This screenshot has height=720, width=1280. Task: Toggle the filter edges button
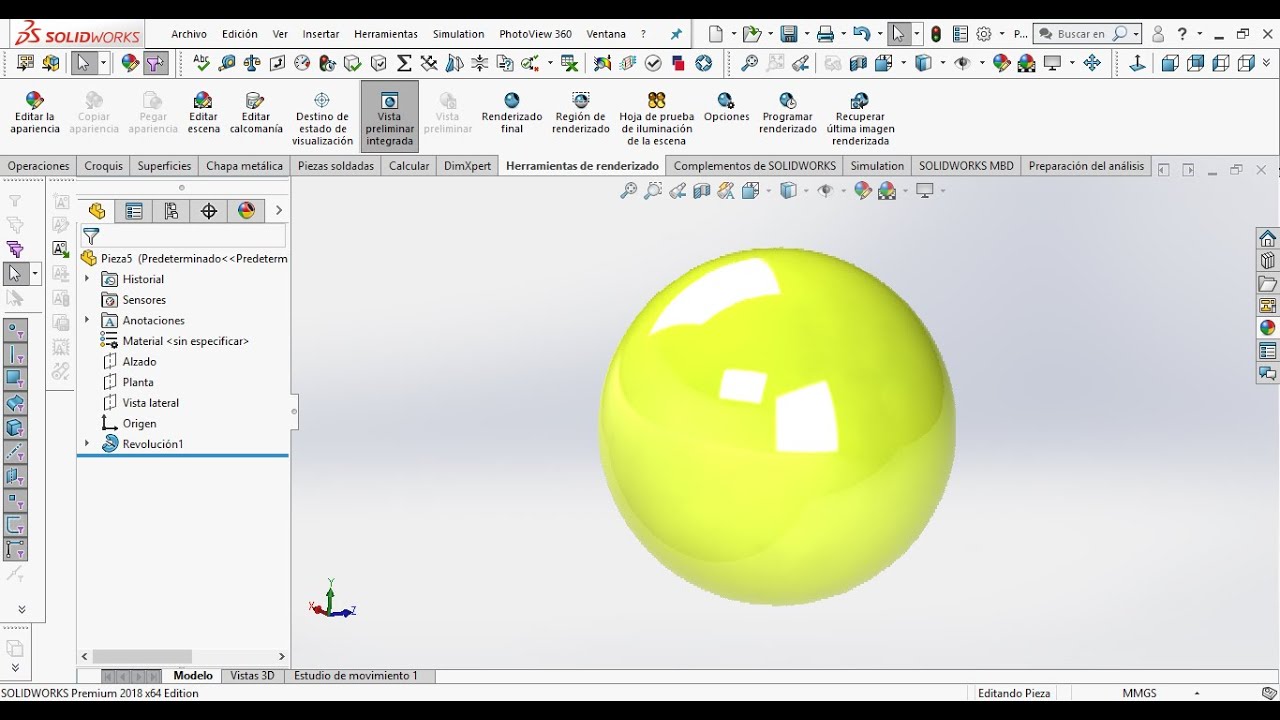(x=16, y=354)
